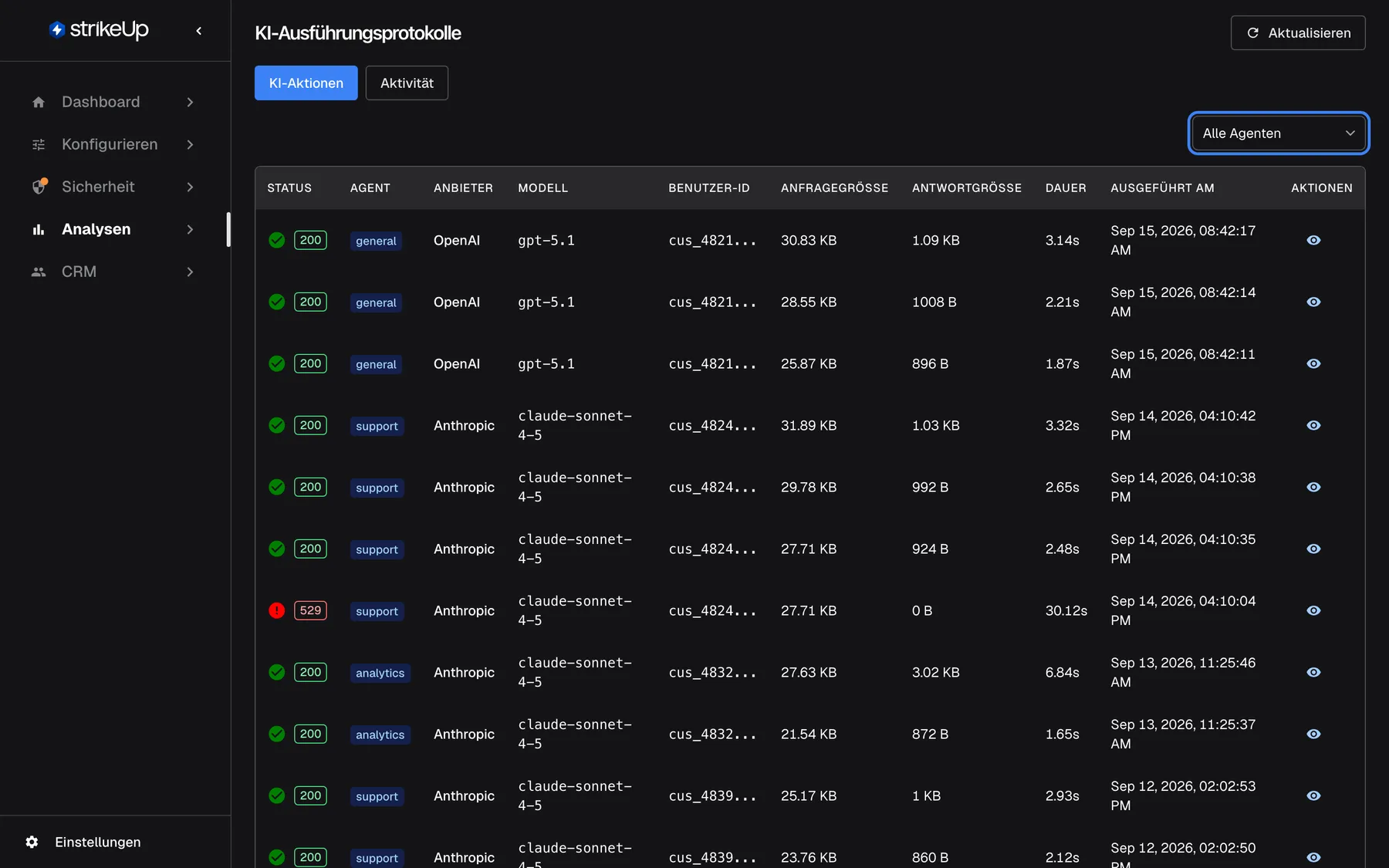The image size is (1389, 868).
Task: View details of 04:10:38 PM row eye icon
Action: tap(1313, 487)
